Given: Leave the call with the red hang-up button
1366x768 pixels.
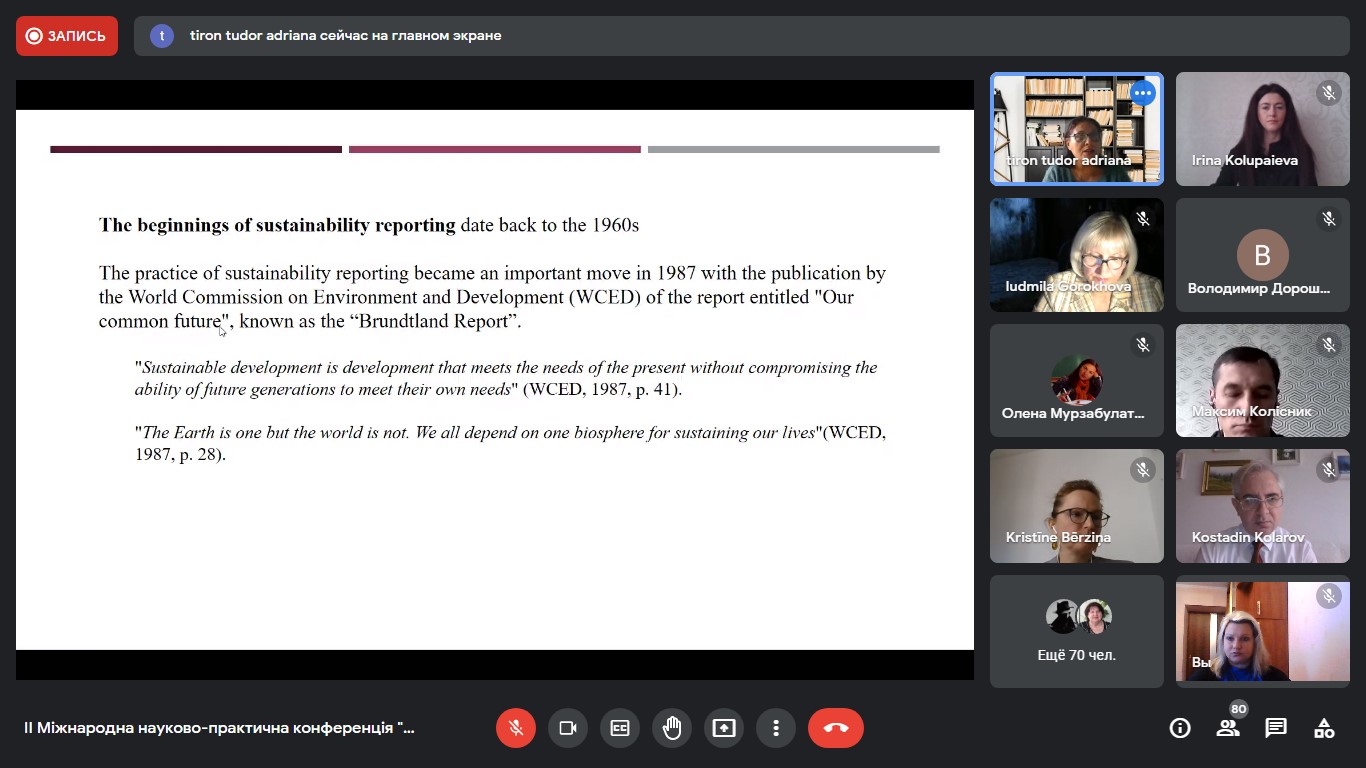Looking at the screenshot, I should [836, 728].
